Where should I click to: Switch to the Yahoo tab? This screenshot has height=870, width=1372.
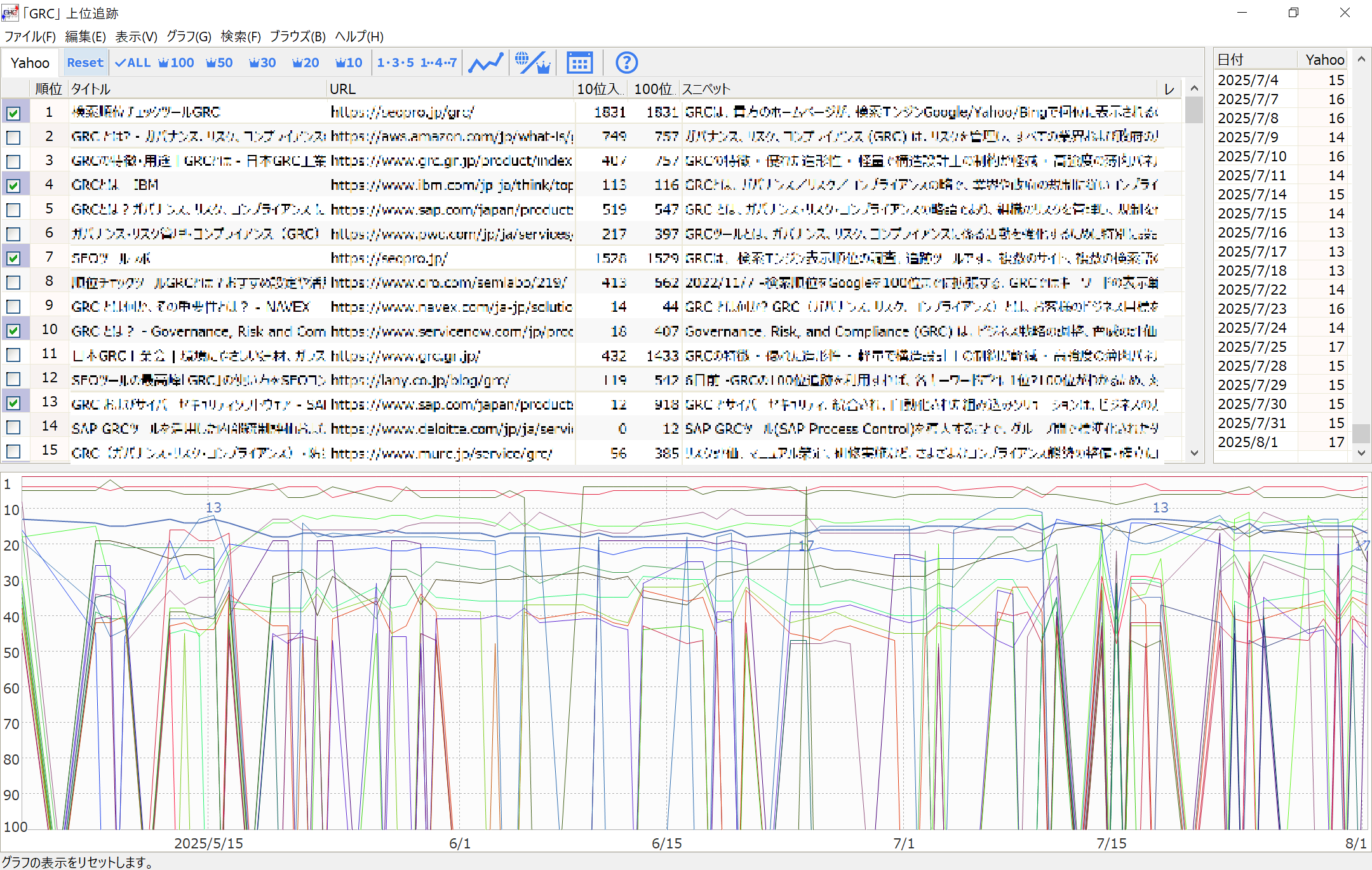tap(30, 63)
